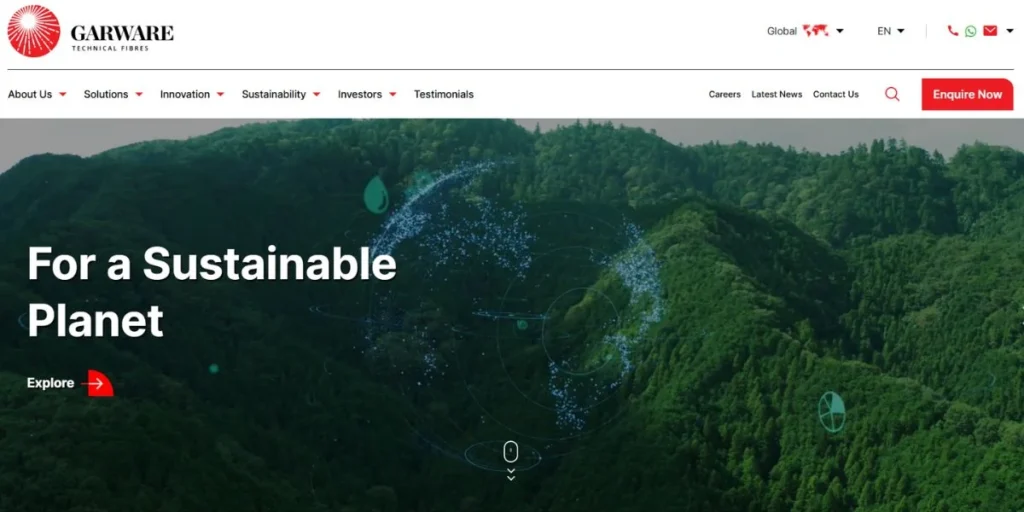Open the Investors menu
Viewport: 1024px width, 512px height.
[367, 94]
